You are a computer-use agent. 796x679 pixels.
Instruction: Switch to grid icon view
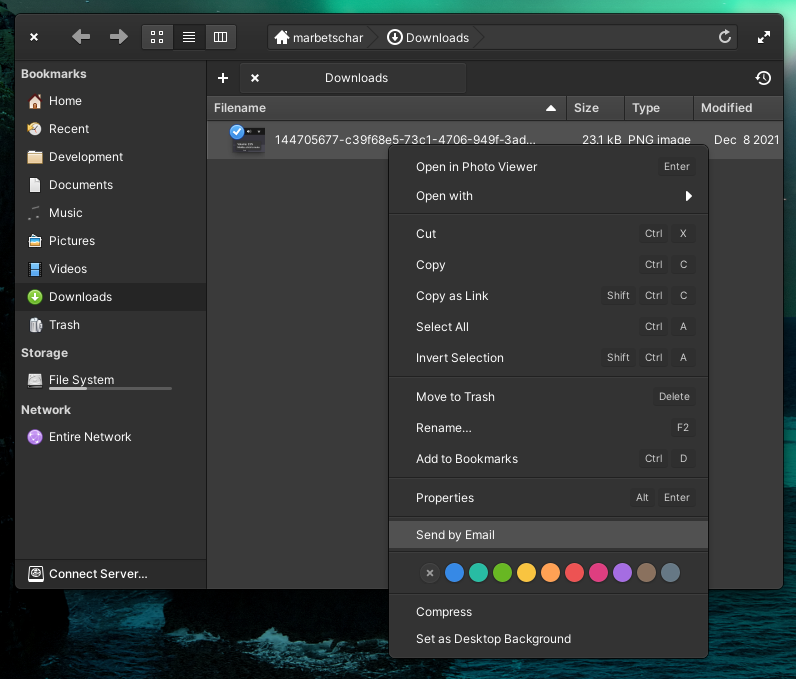tap(156, 37)
